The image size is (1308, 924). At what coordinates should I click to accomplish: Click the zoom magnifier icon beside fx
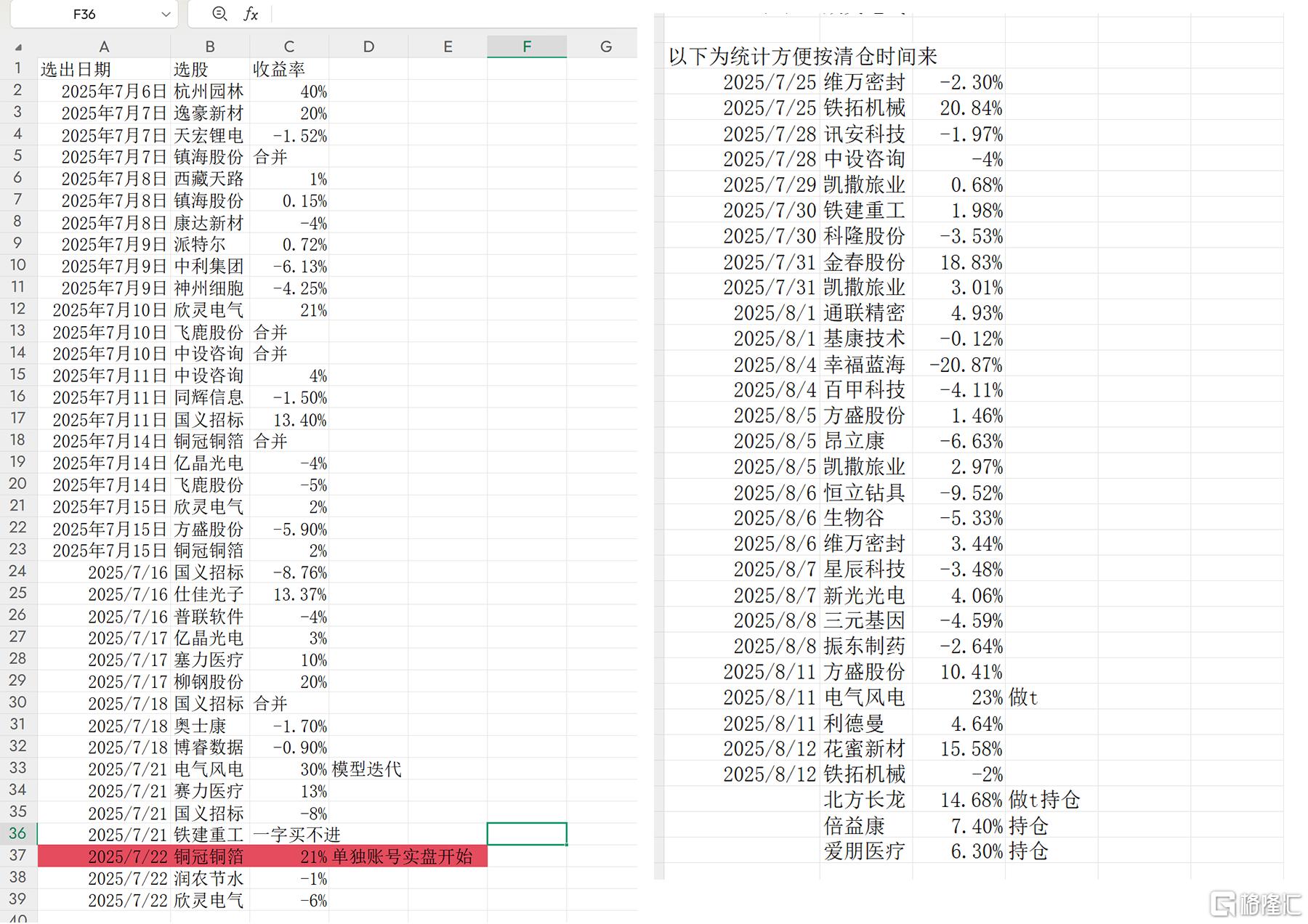point(219,14)
